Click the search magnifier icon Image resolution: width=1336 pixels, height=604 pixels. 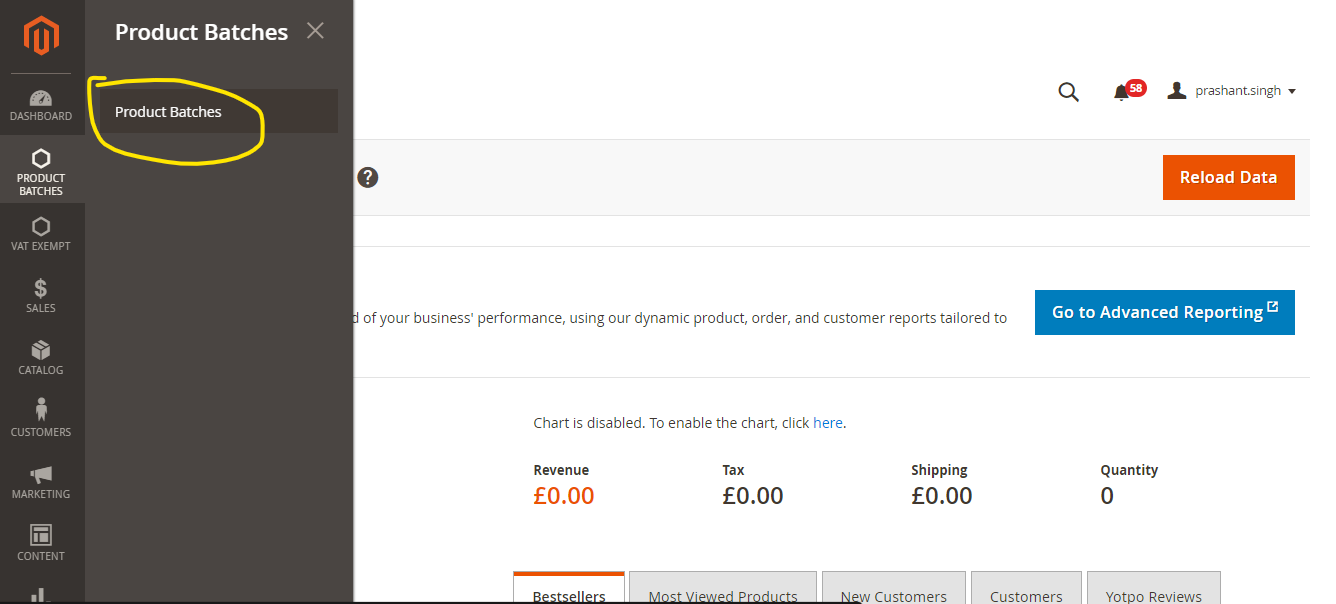[1068, 92]
